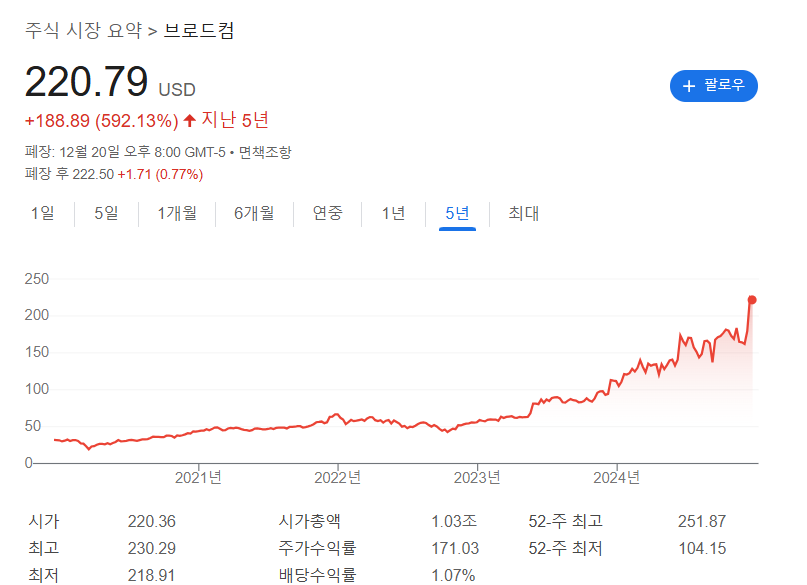807x585 pixels.
Task: Click the red endpoint dot on chart
Action: (x=752, y=300)
